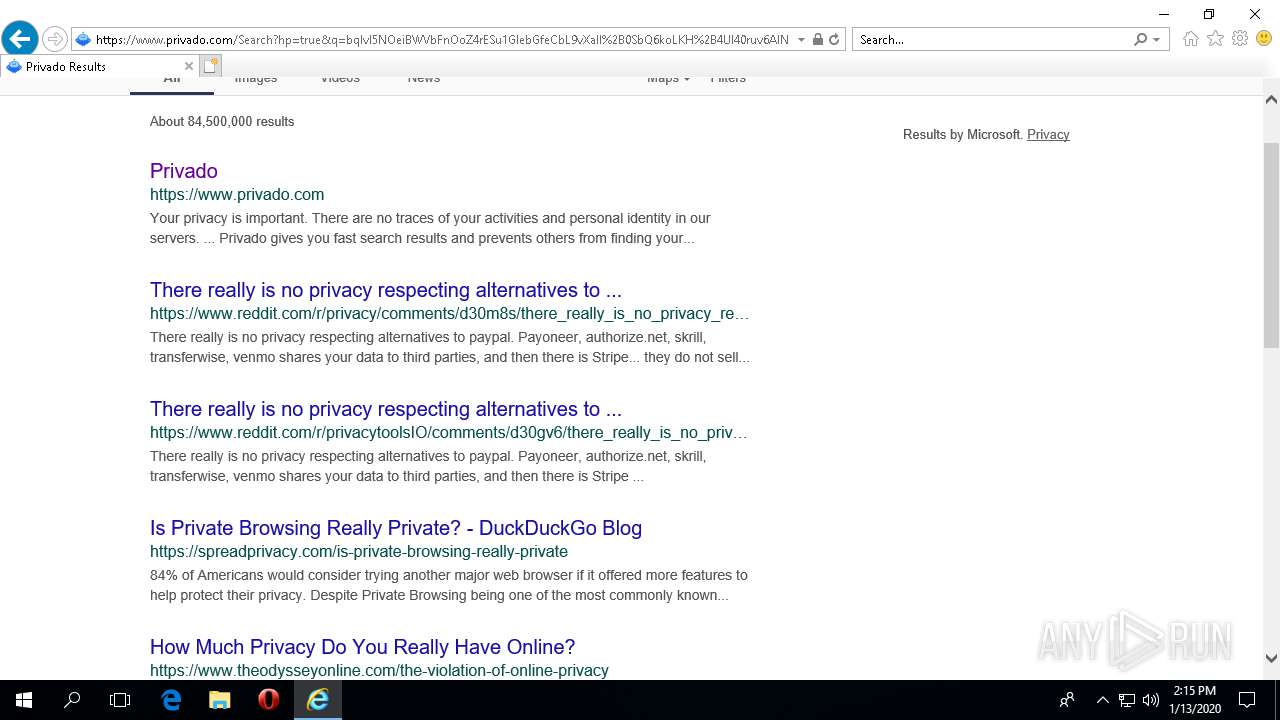Open the https://www.privado.com URL link
Viewport: 1280px width, 720px height.
[x=237, y=195]
